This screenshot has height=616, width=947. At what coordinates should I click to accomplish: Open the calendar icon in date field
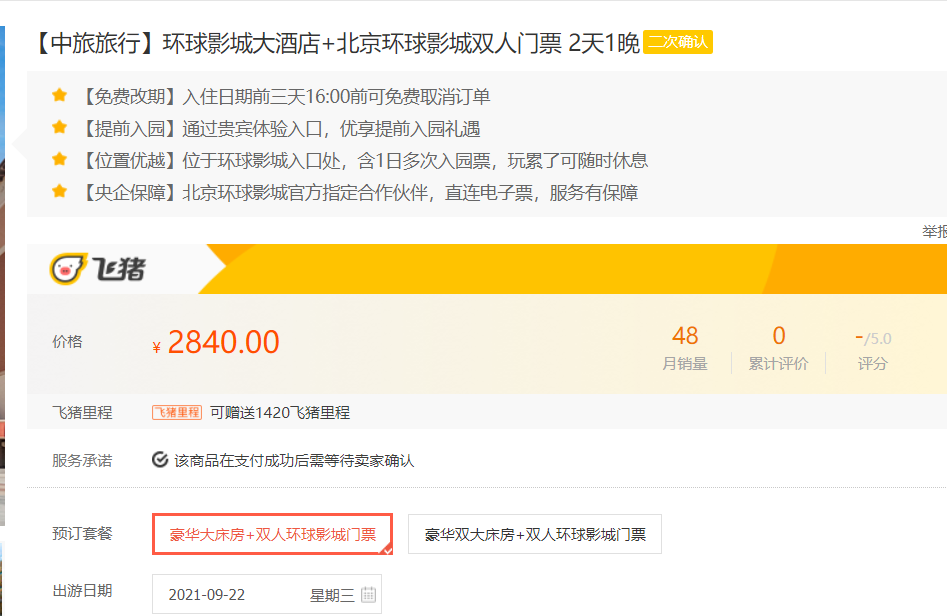pyautogui.click(x=368, y=594)
